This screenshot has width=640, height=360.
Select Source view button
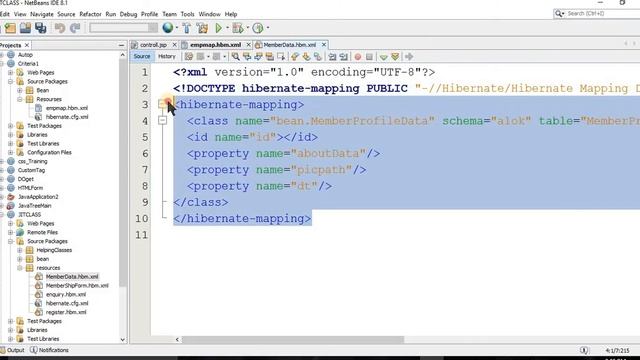point(142,56)
